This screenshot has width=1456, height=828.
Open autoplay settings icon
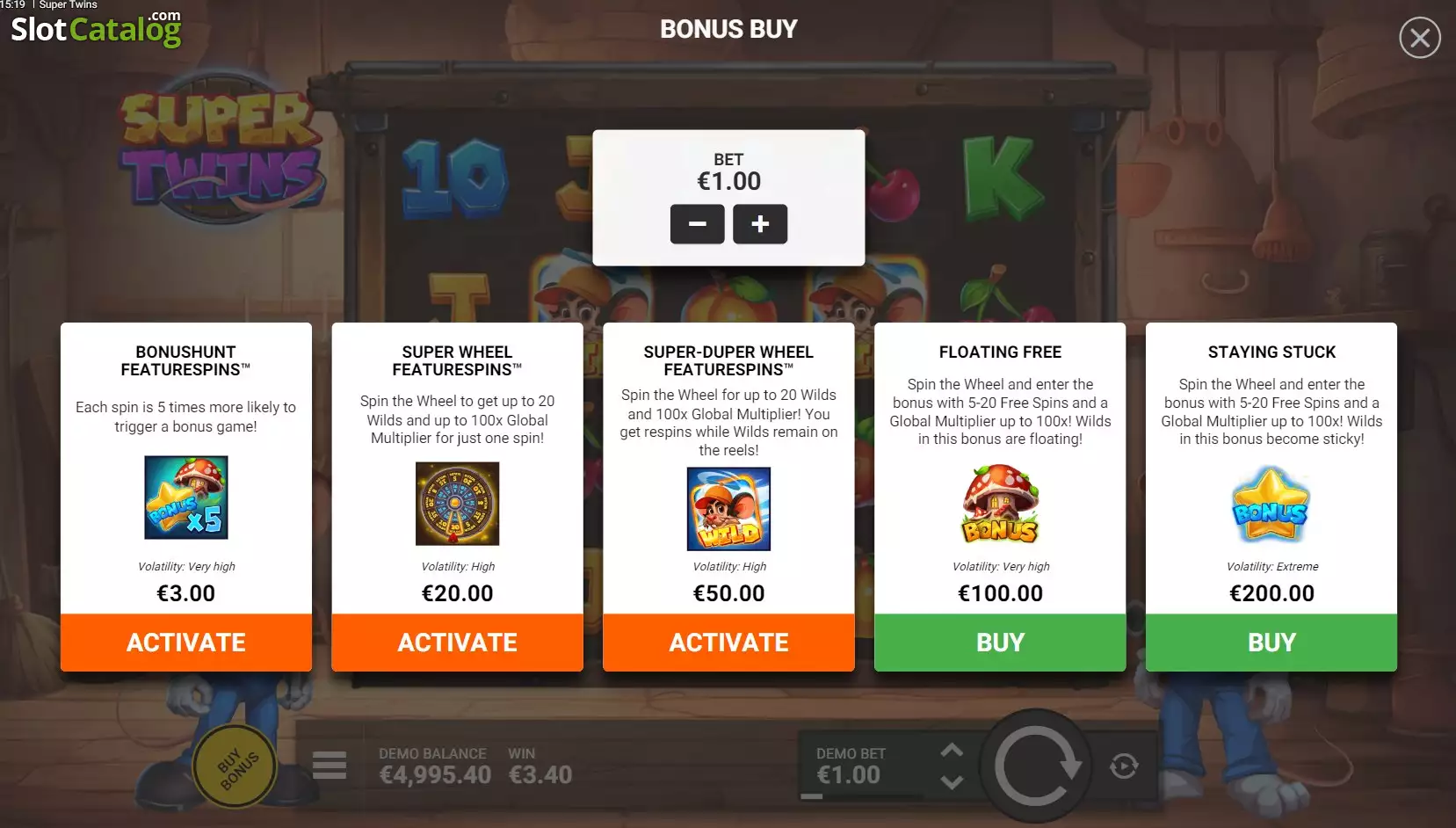pyautogui.click(x=1124, y=766)
